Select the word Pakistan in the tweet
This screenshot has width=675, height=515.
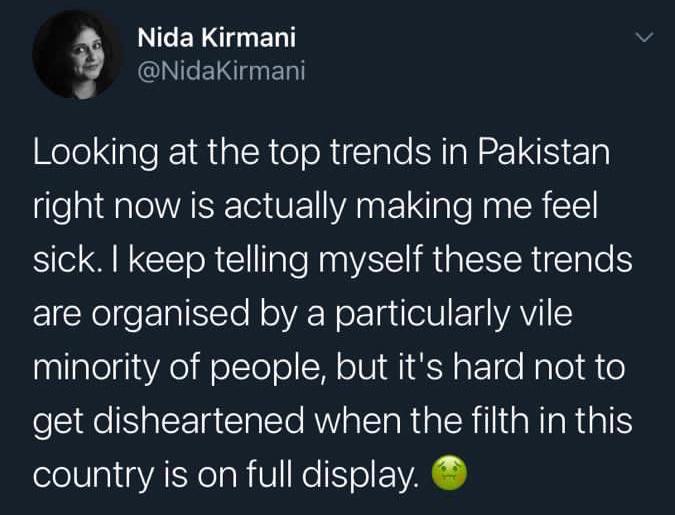[x=544, y=152]
